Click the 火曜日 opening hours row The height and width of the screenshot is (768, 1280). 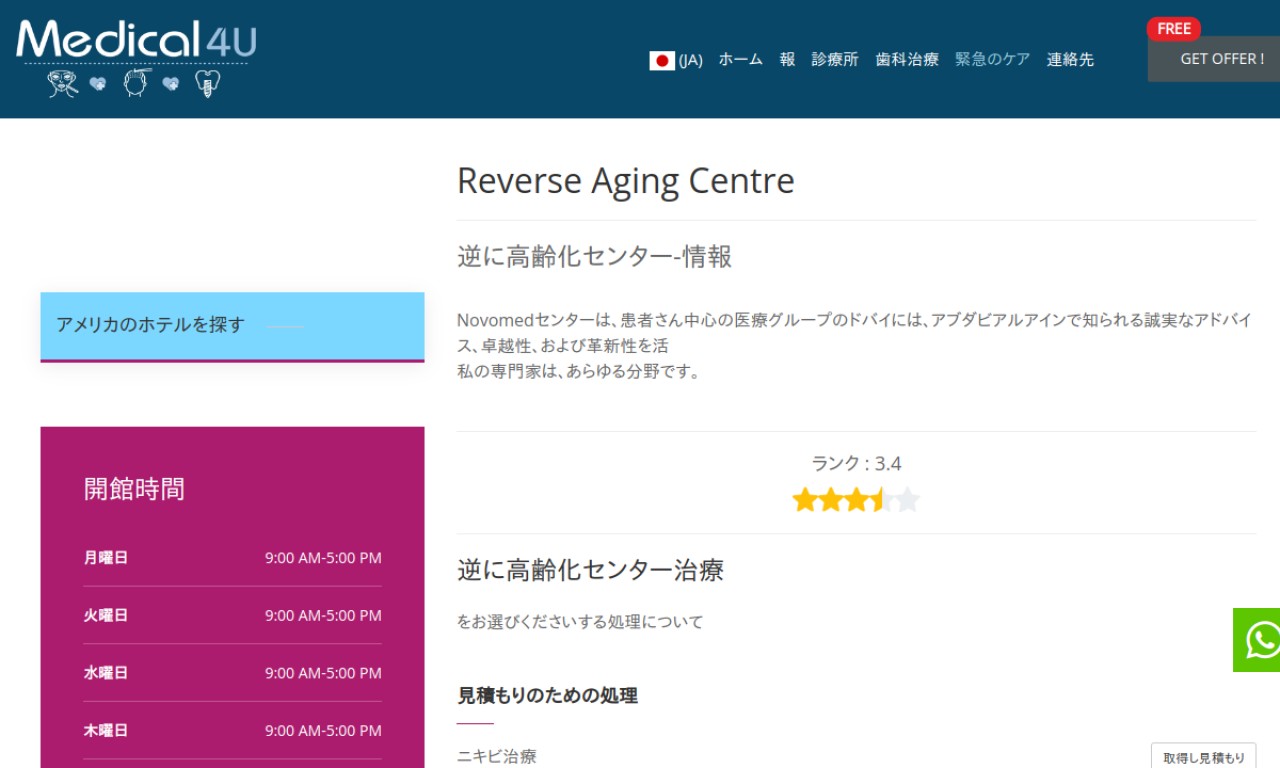point(233,615)
